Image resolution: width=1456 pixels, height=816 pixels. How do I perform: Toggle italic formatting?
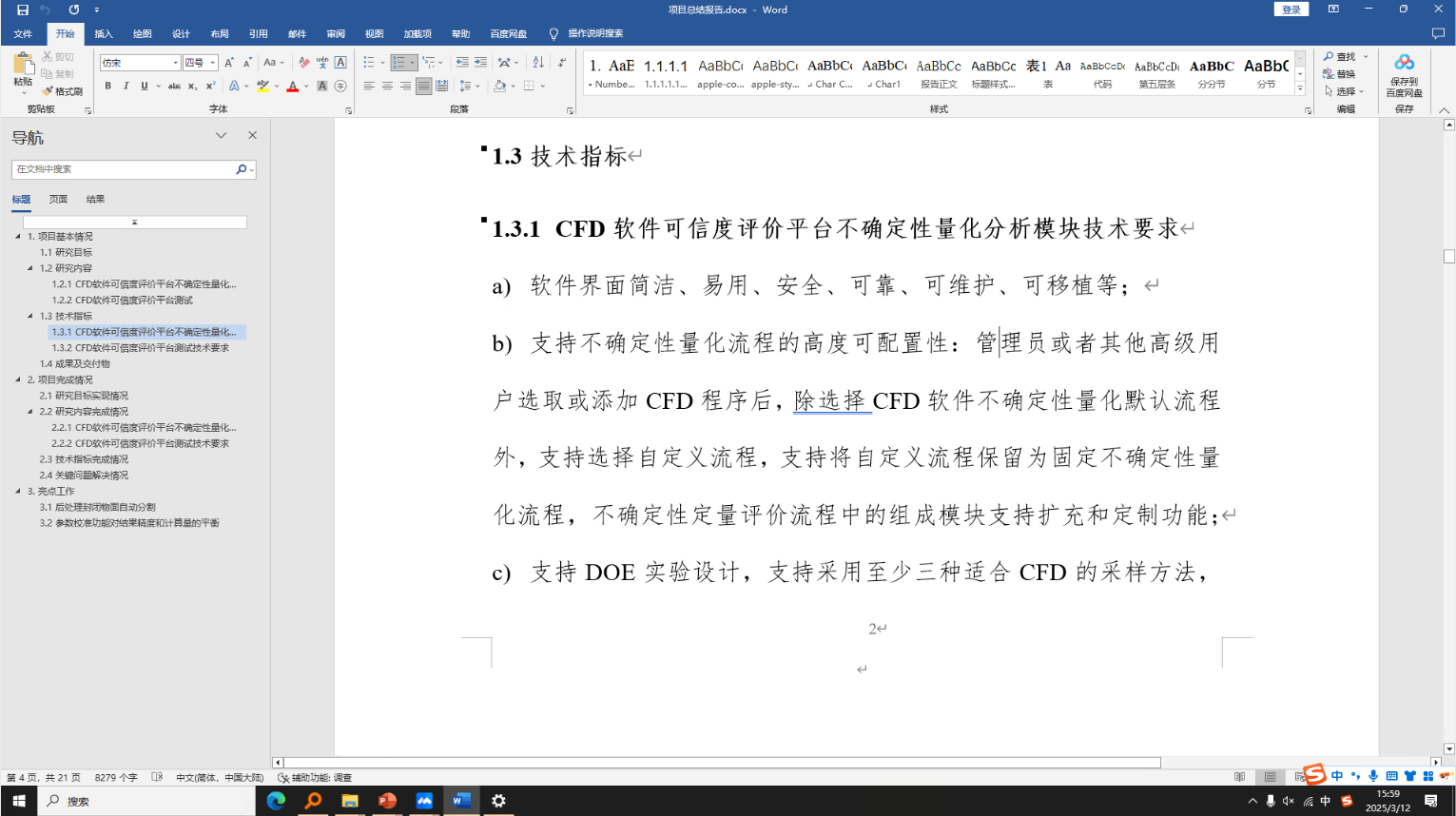tap(126, 86)
